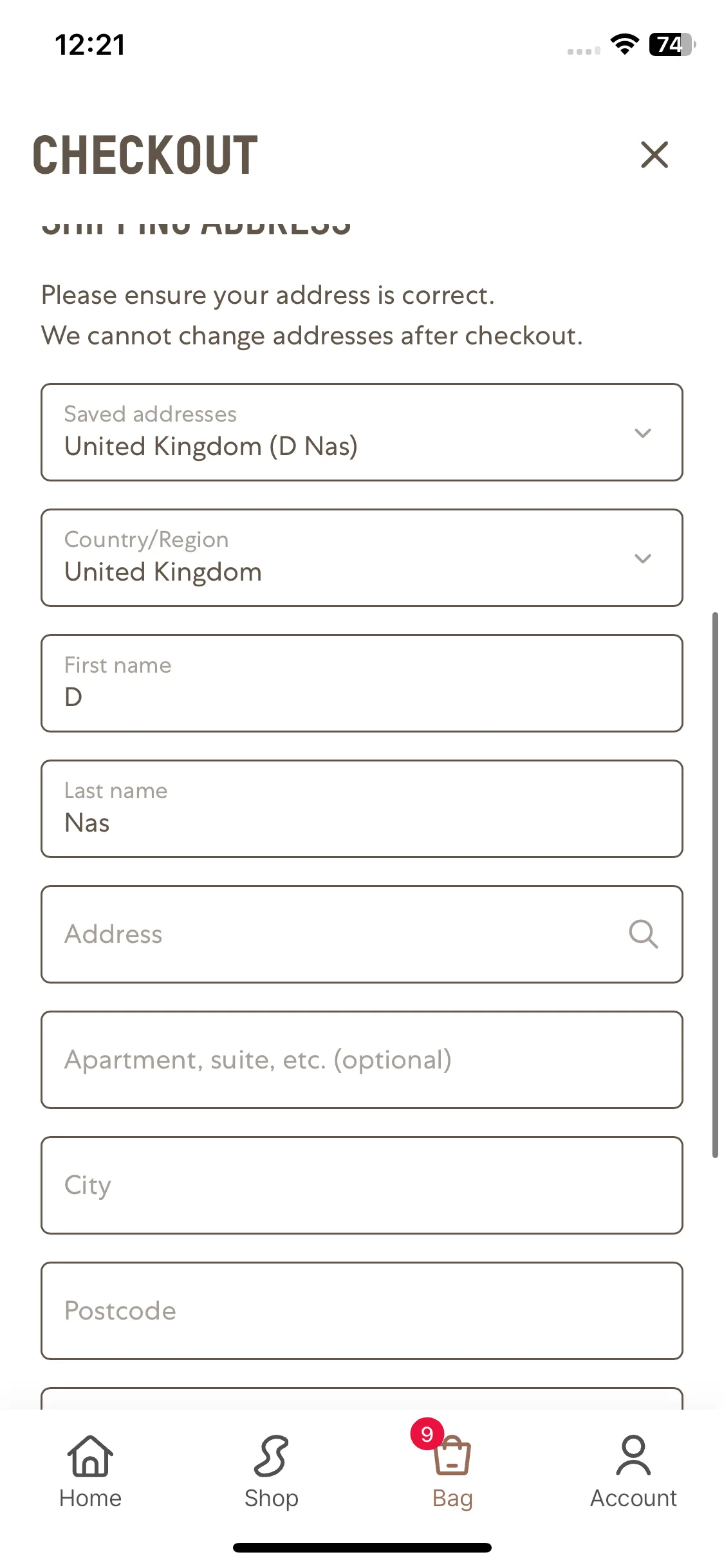Focus the Postcode input field
Viewport: 724px width, 1568px height.
(x=362, y=1311)
